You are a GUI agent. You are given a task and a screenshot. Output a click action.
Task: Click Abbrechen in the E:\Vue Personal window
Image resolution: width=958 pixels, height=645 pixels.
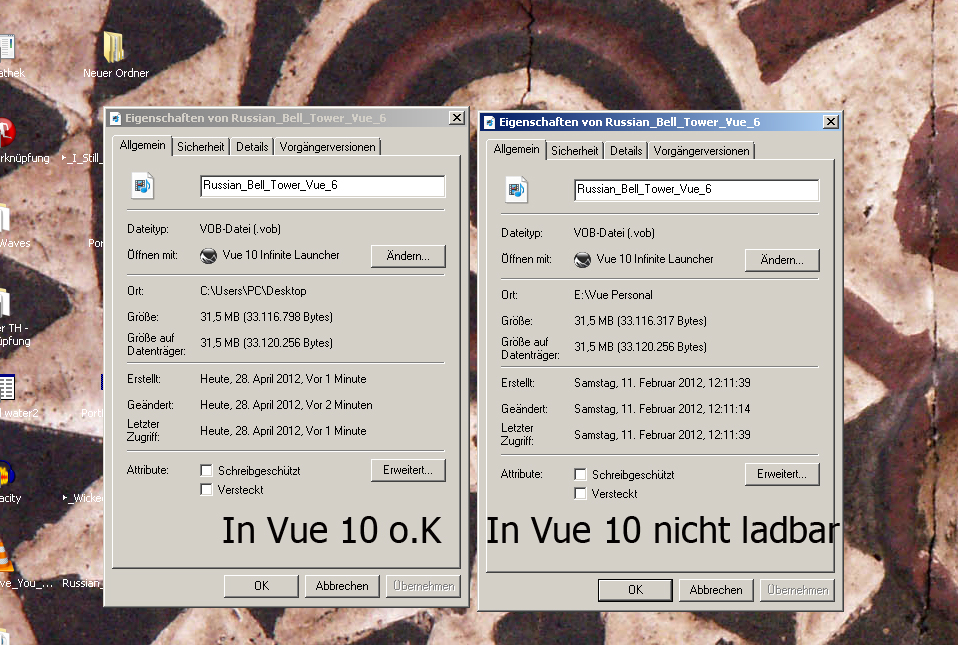(x=716, y=589)
